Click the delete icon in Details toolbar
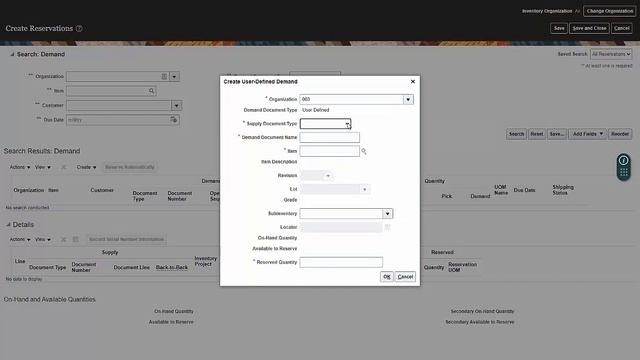 click(63, 240)
